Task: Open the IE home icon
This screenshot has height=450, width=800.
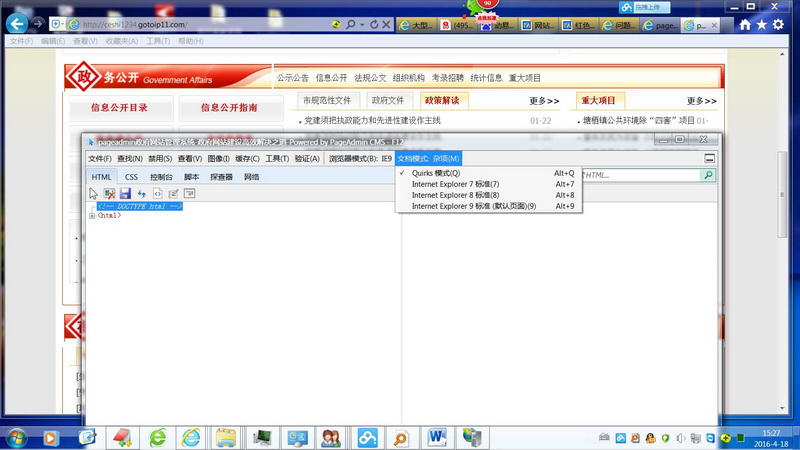Action: coord(745,25)
